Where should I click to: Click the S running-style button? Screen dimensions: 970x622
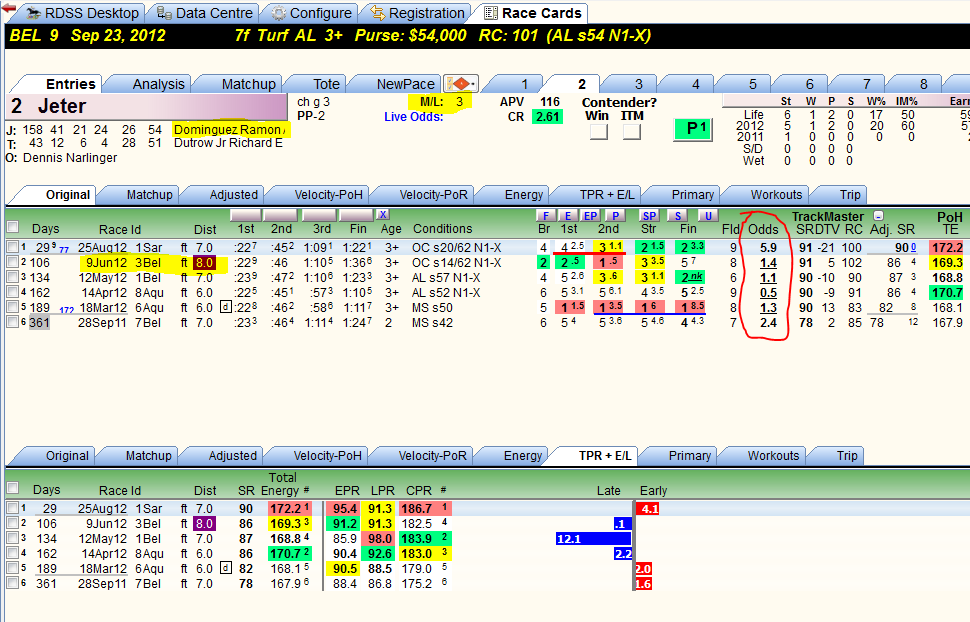[x=678, y=215]
